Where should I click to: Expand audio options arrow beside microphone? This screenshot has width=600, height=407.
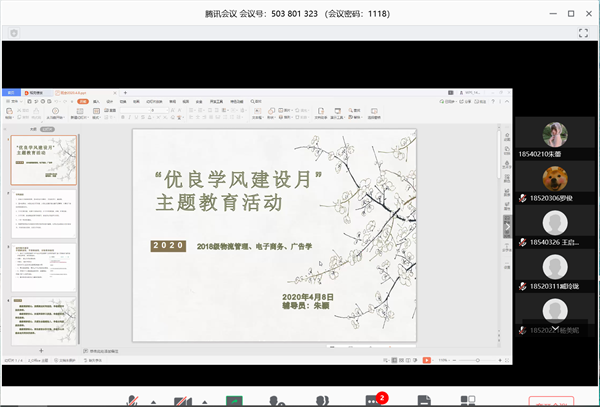[x=152, y=401]
